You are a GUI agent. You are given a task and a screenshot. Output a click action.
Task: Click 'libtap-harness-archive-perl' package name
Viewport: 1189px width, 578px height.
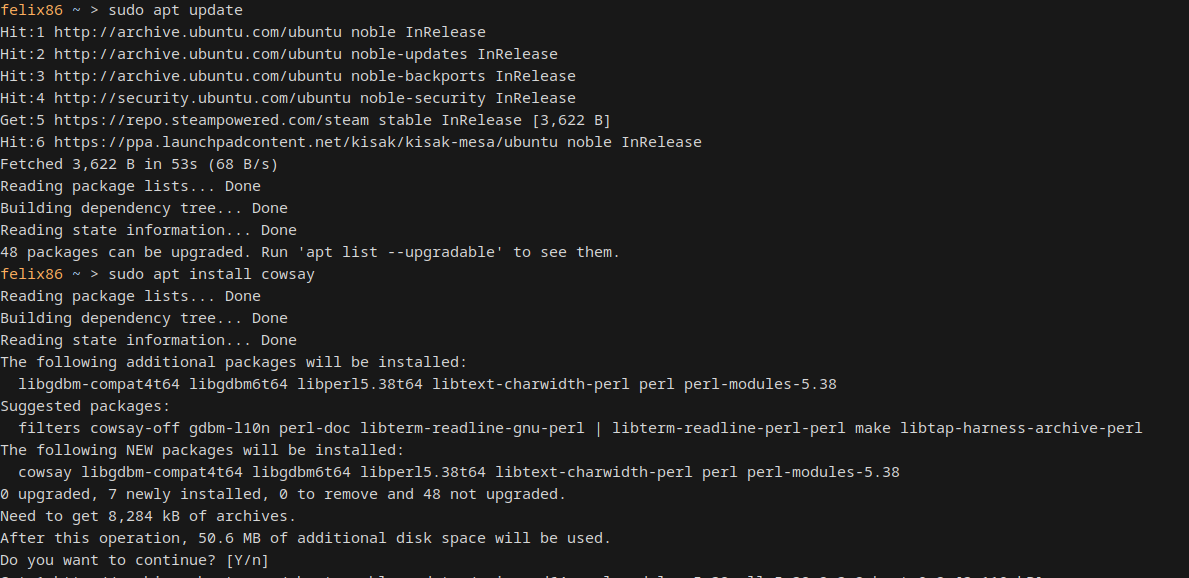(x=1021, y=428)
